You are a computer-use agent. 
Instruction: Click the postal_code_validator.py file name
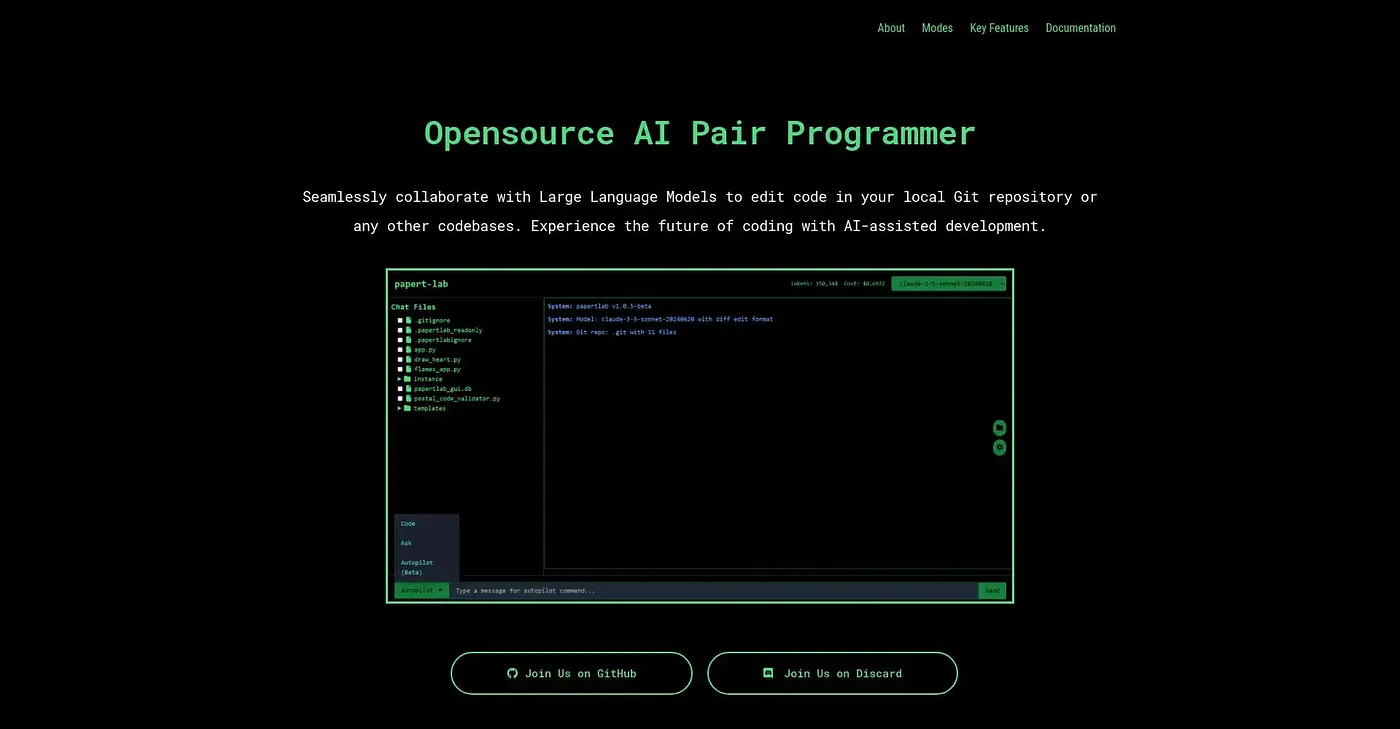(x=457, y=398)
